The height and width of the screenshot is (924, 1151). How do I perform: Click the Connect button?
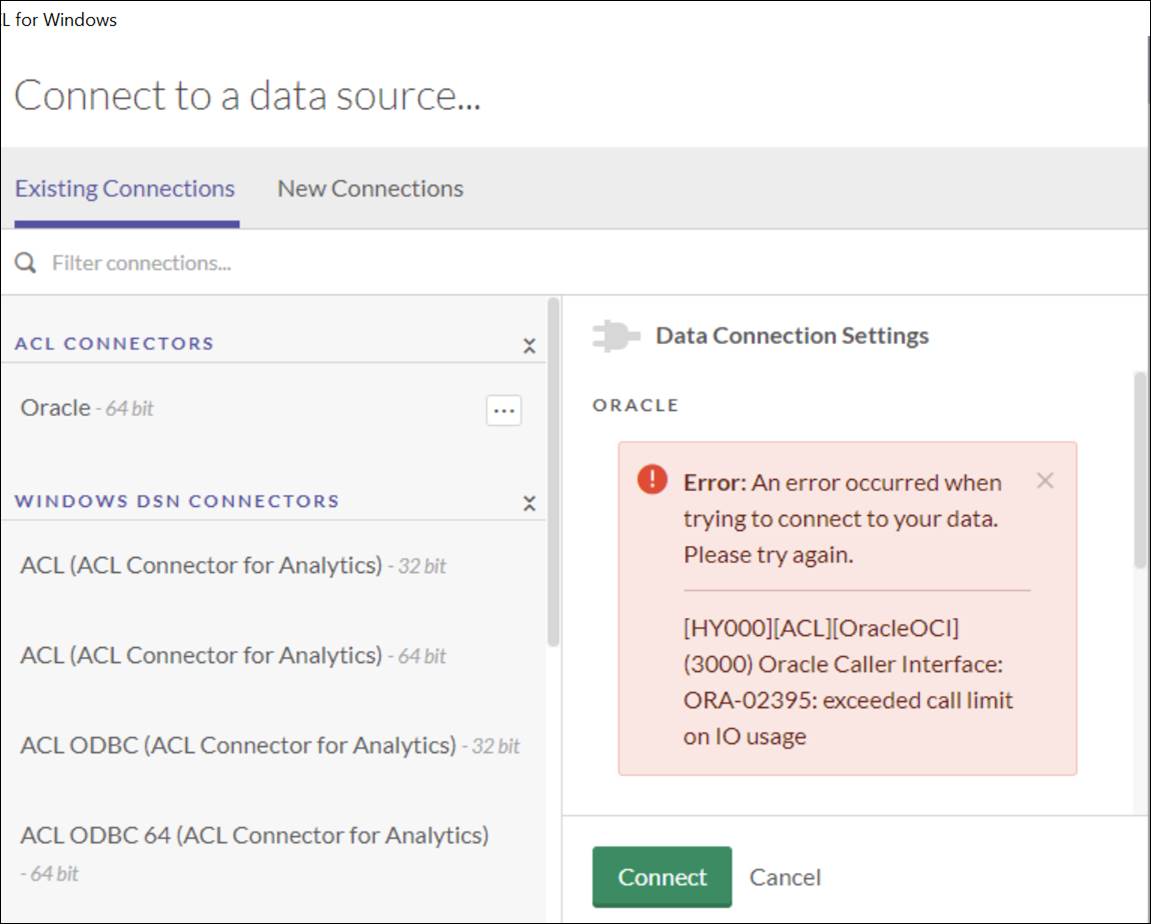(661, 876)
